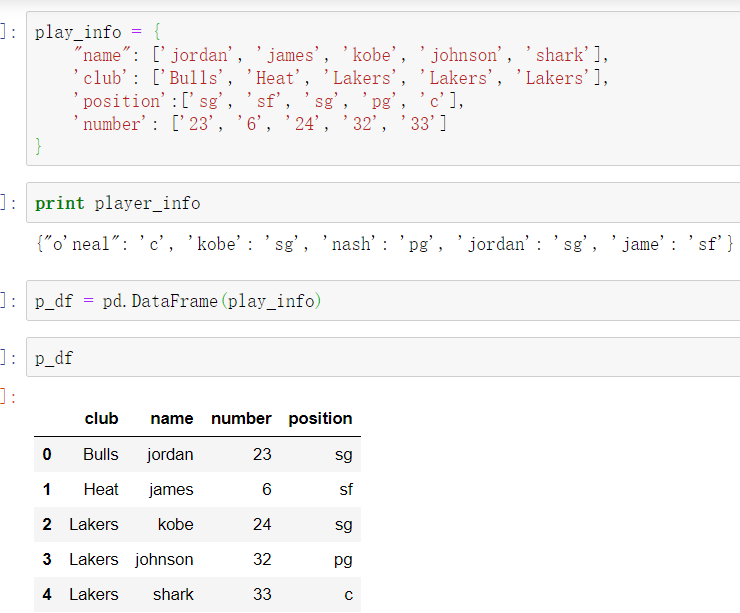Click the 'print player_info' code cell
This screenshot has height=613, width=740.
pyautogui.click(x=383, y=202)
